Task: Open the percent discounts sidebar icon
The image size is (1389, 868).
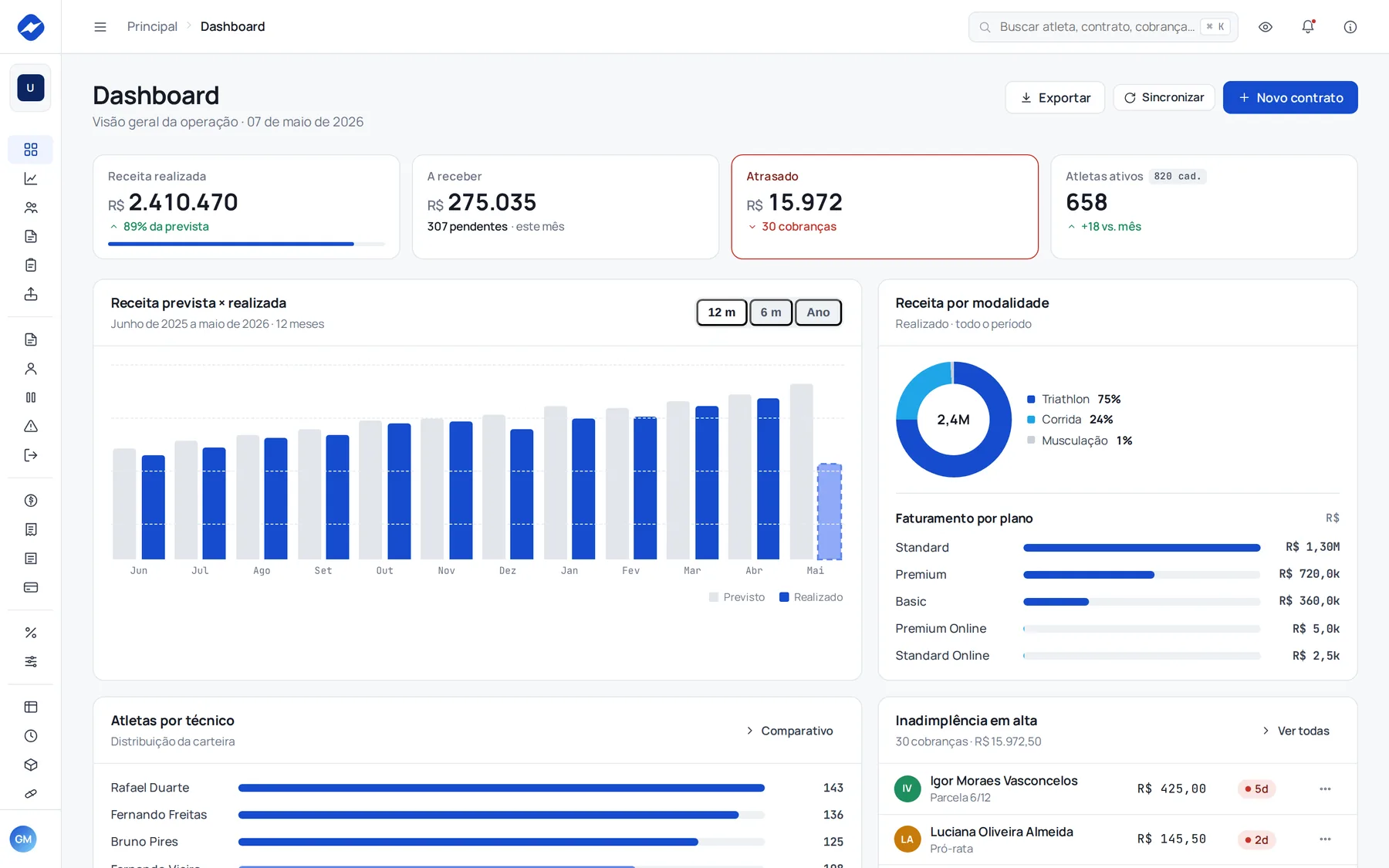Action: (x=31, y=633)
